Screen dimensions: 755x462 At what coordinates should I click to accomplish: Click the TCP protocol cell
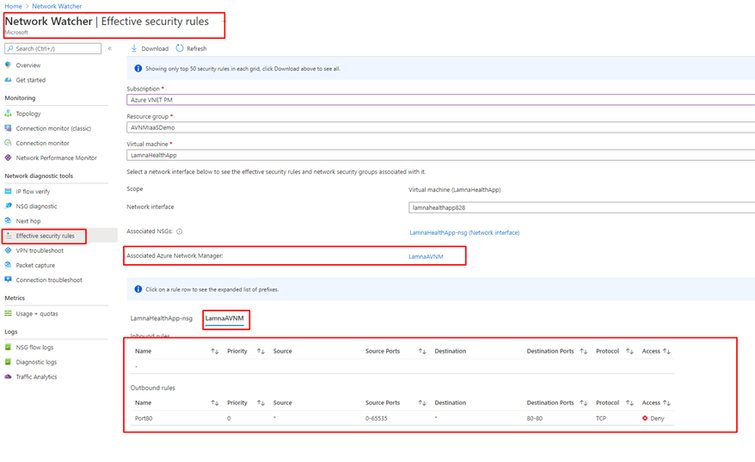pos(601,418)
